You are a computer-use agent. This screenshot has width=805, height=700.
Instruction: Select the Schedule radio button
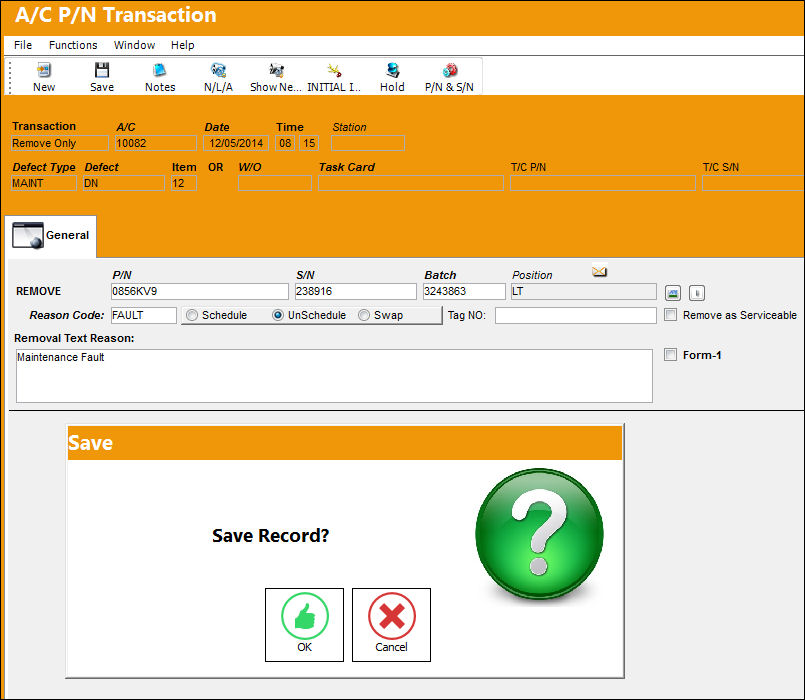(x=192, y=315)
